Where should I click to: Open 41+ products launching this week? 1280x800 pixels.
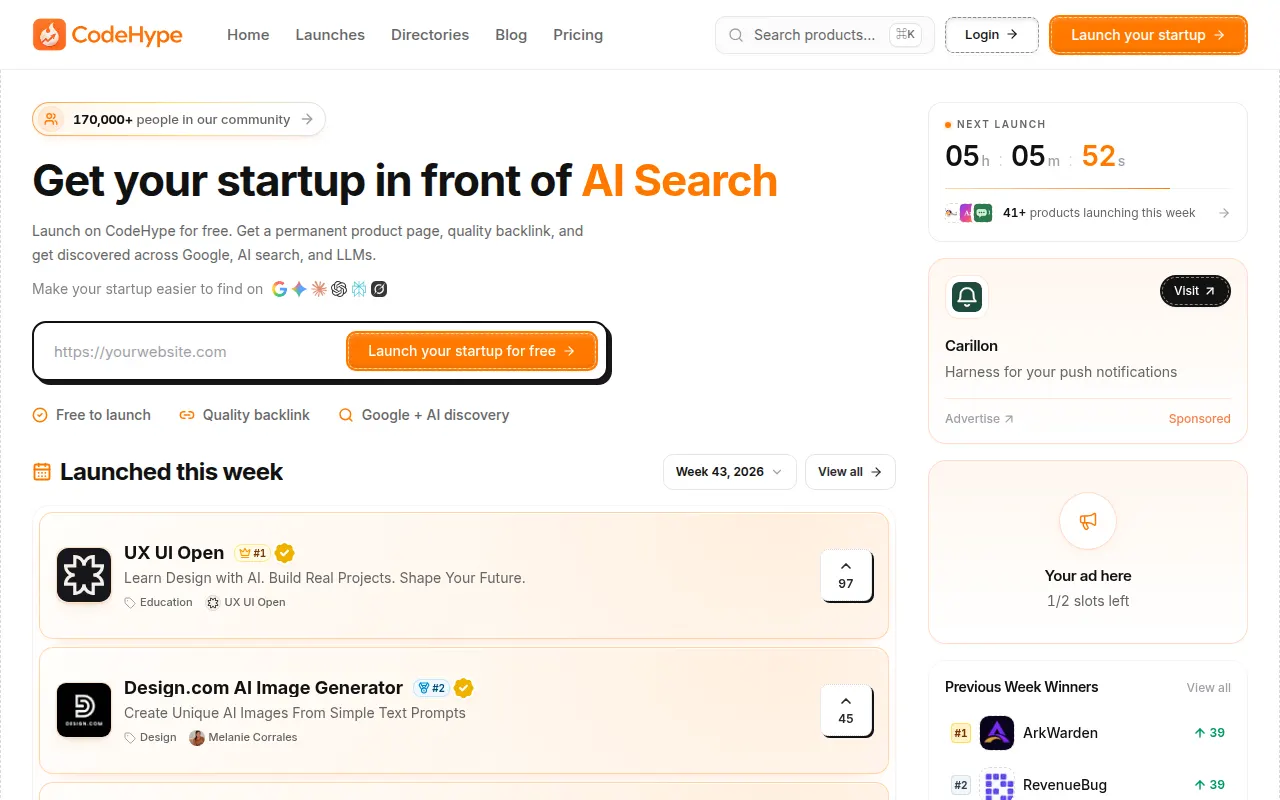click(1088, 213)
